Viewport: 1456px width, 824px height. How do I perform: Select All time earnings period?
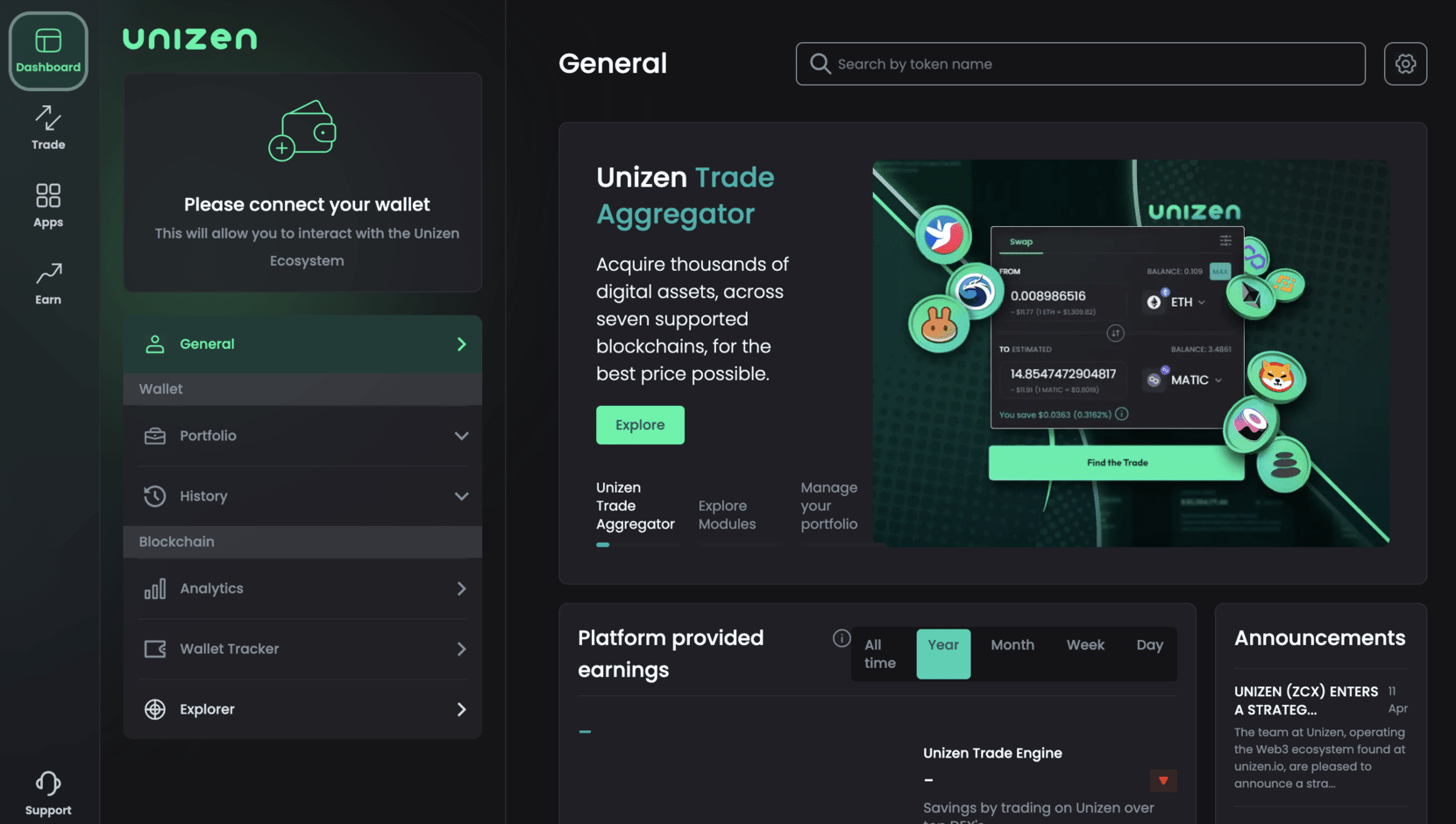point(880,654)
